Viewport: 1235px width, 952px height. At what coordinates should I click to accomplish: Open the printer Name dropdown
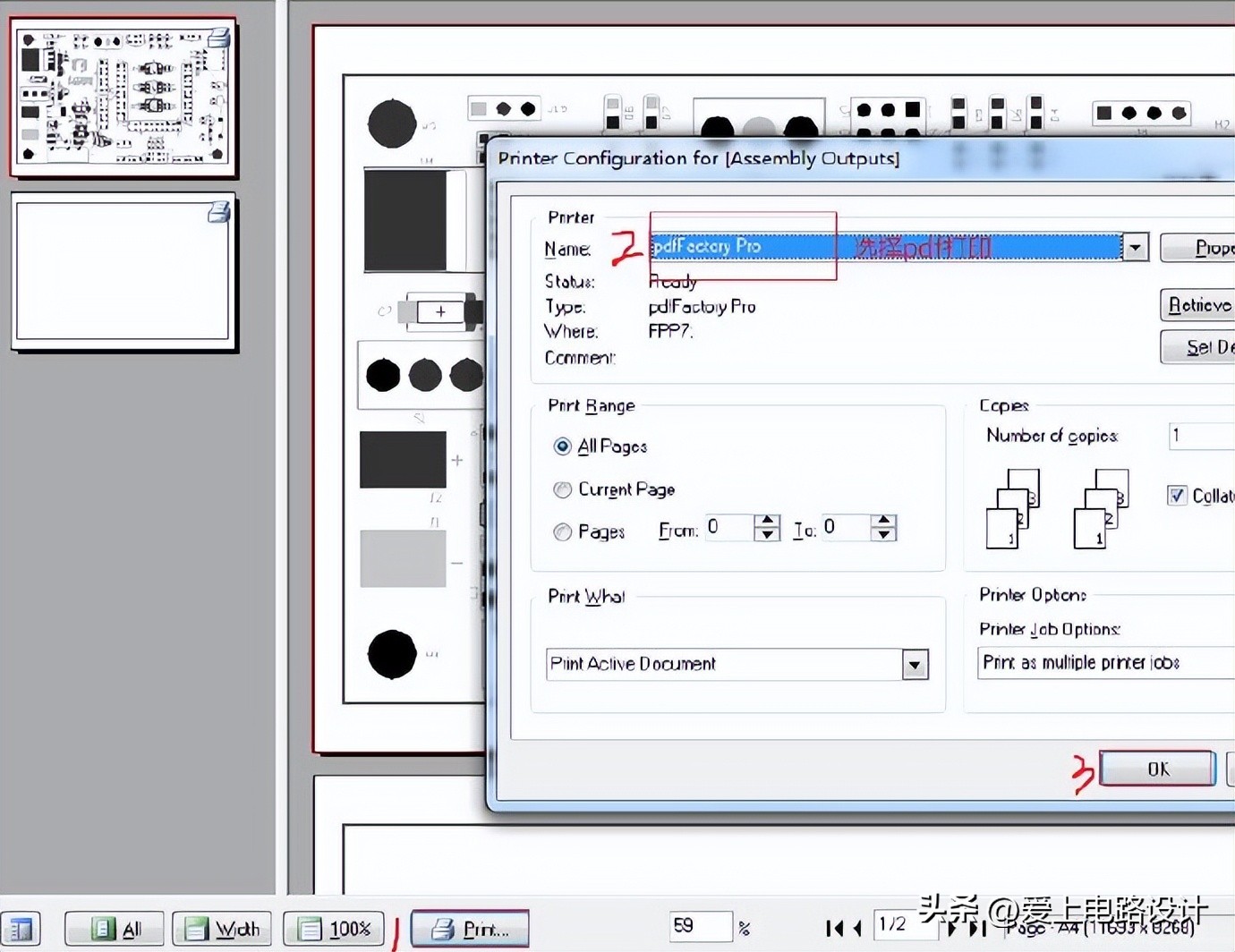click(x=1134, y=247)
